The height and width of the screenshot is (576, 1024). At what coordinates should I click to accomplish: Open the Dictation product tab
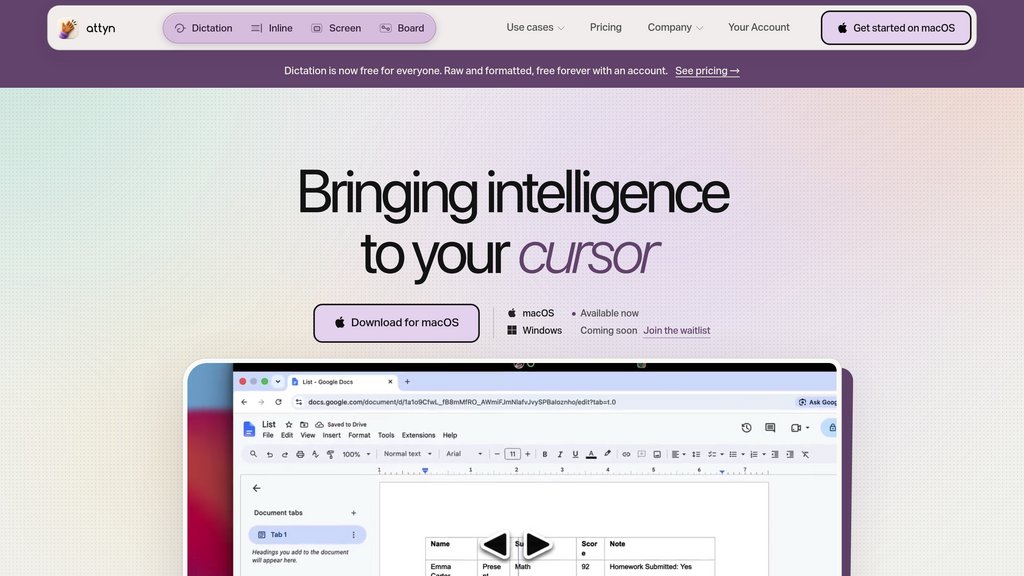pyautogui.click(x=203, y=28)
